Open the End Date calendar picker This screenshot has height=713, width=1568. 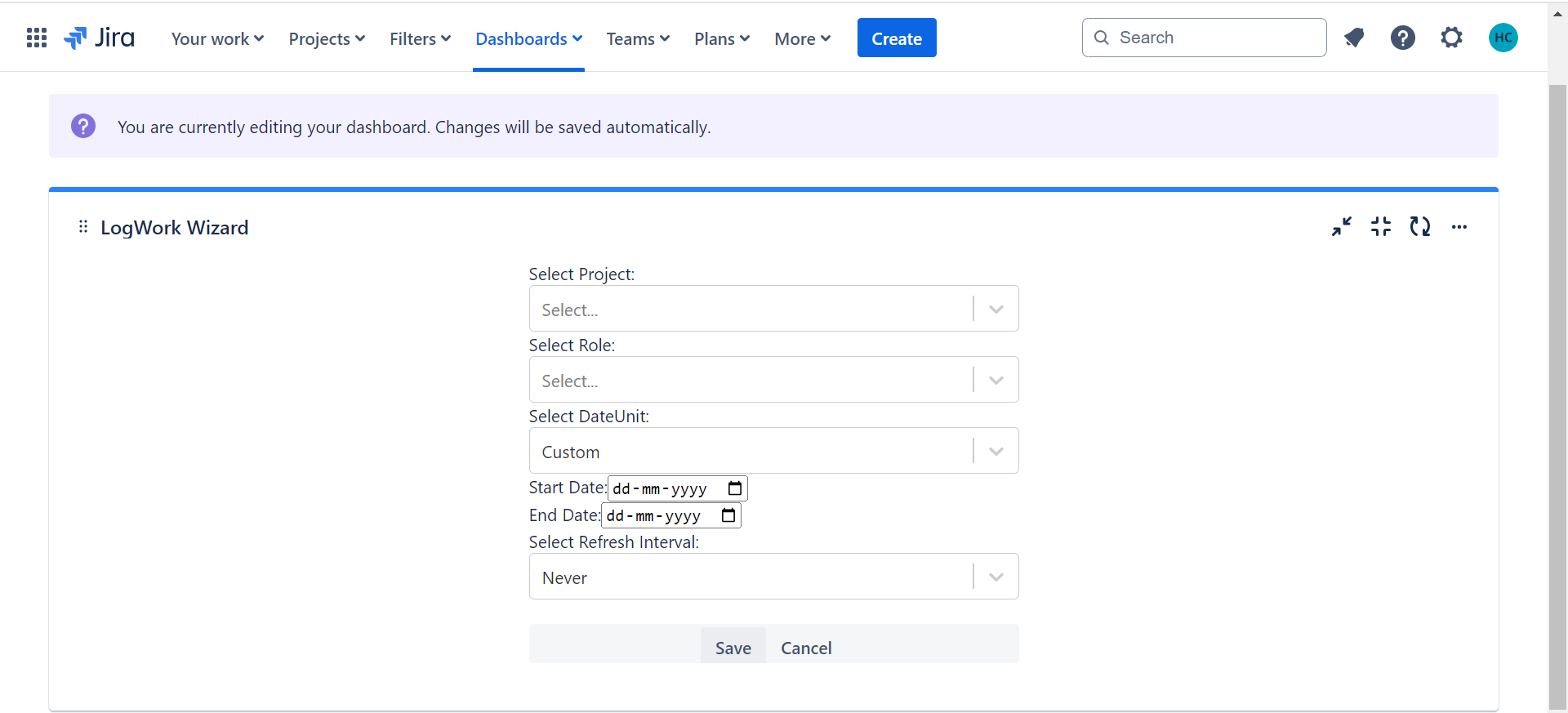click(728, 515)
